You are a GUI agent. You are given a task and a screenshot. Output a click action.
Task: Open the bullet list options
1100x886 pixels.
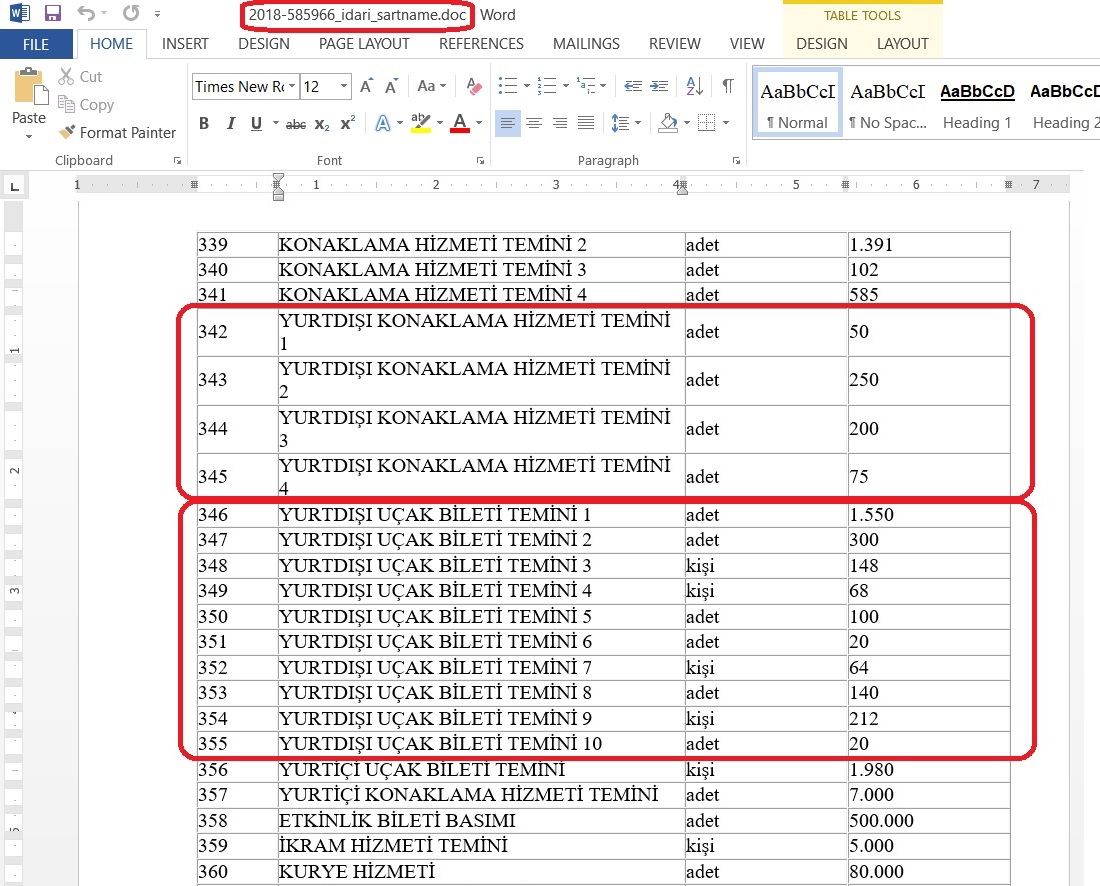pos(527,86)
